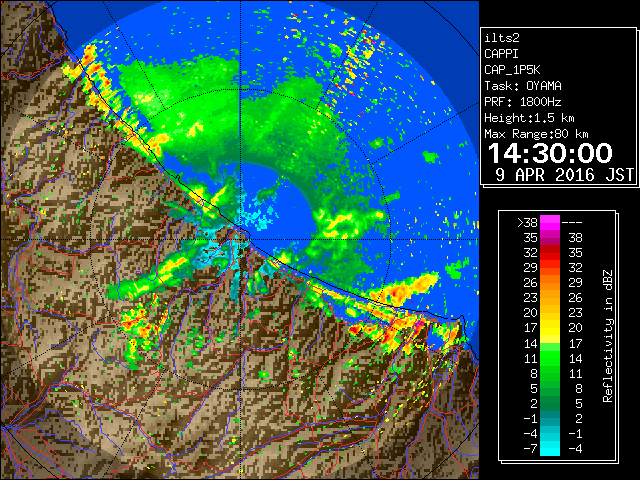Click the 14:30:00 timestamp

(550, 153)
